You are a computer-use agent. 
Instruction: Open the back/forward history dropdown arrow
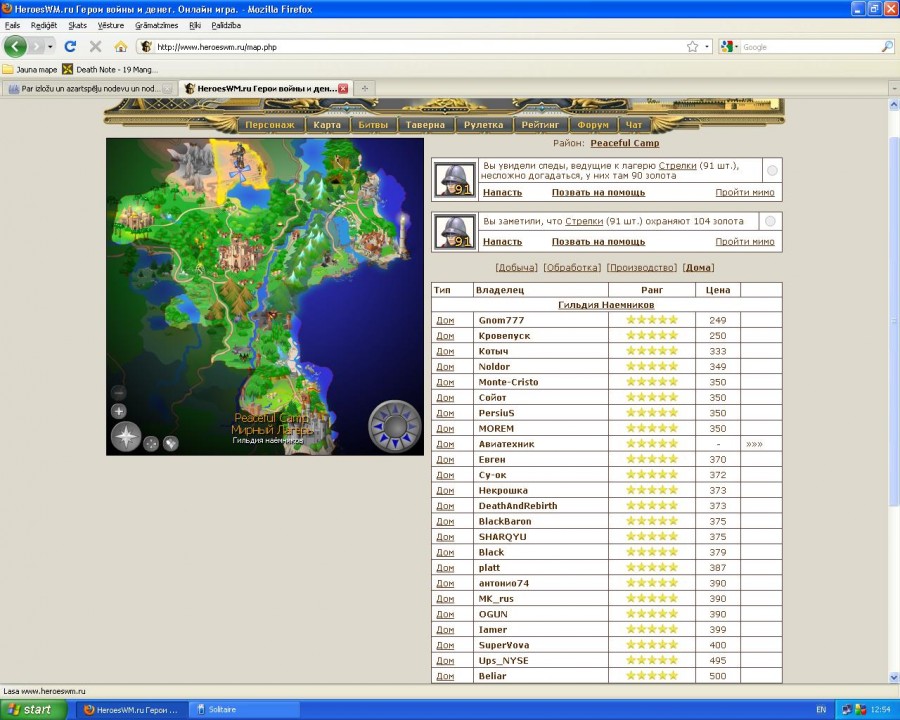pos(51,47)
